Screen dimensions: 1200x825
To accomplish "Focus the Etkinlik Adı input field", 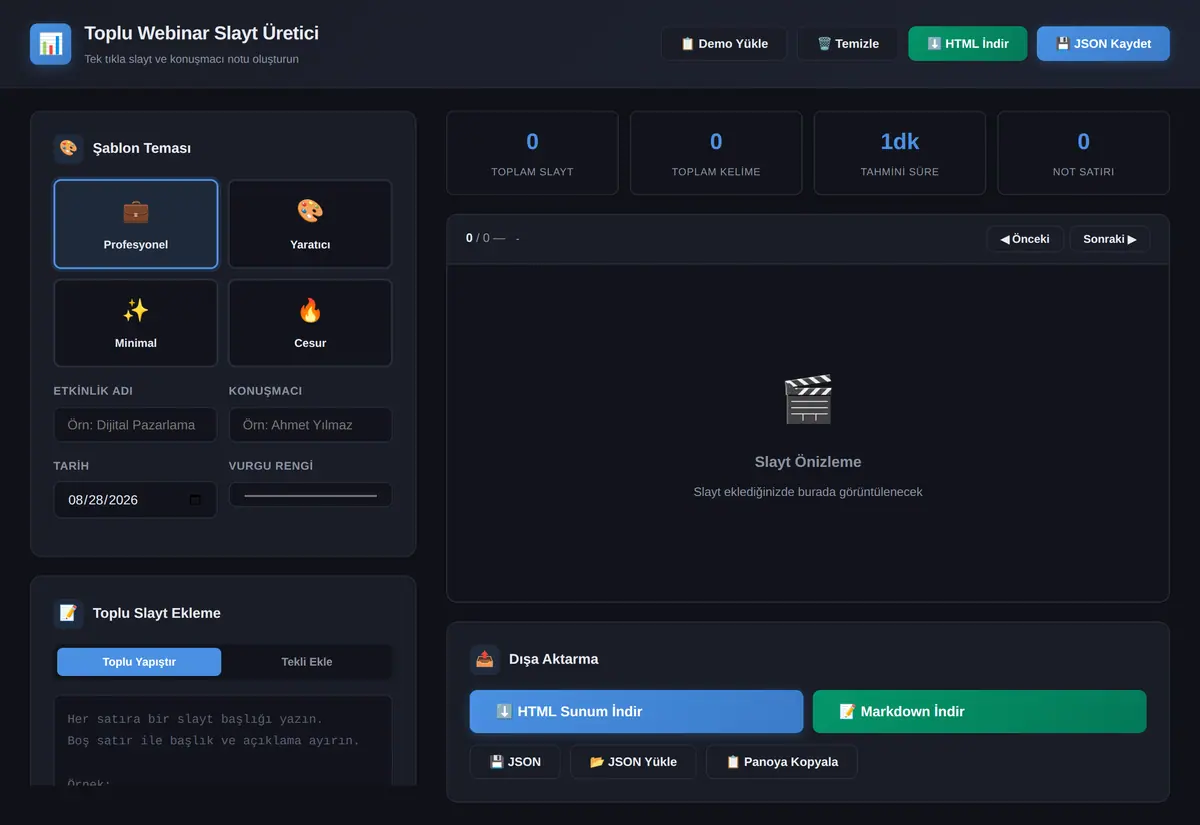I will tap(136, 425).
